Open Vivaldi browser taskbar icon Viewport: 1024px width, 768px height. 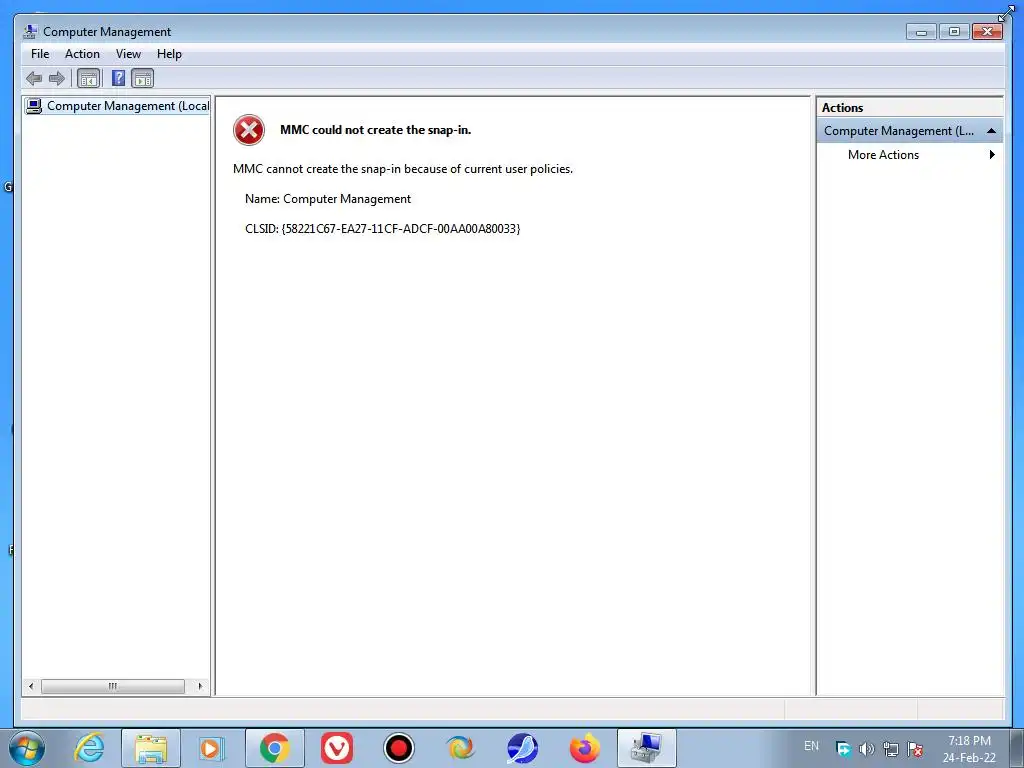337,748
